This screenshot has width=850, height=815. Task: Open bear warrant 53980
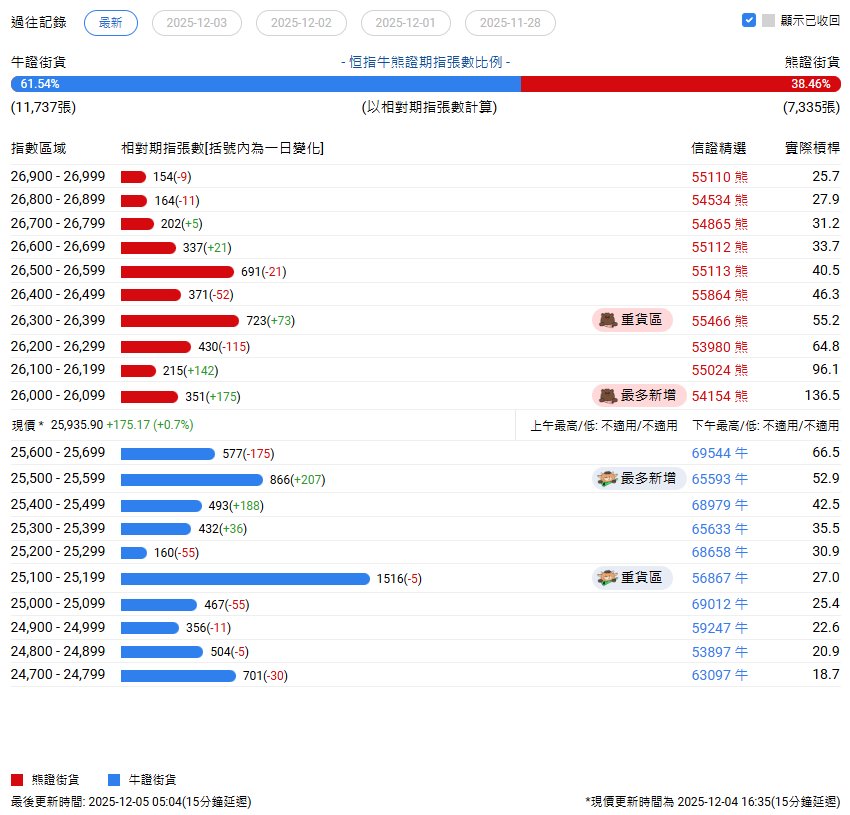tap(719, 347)
